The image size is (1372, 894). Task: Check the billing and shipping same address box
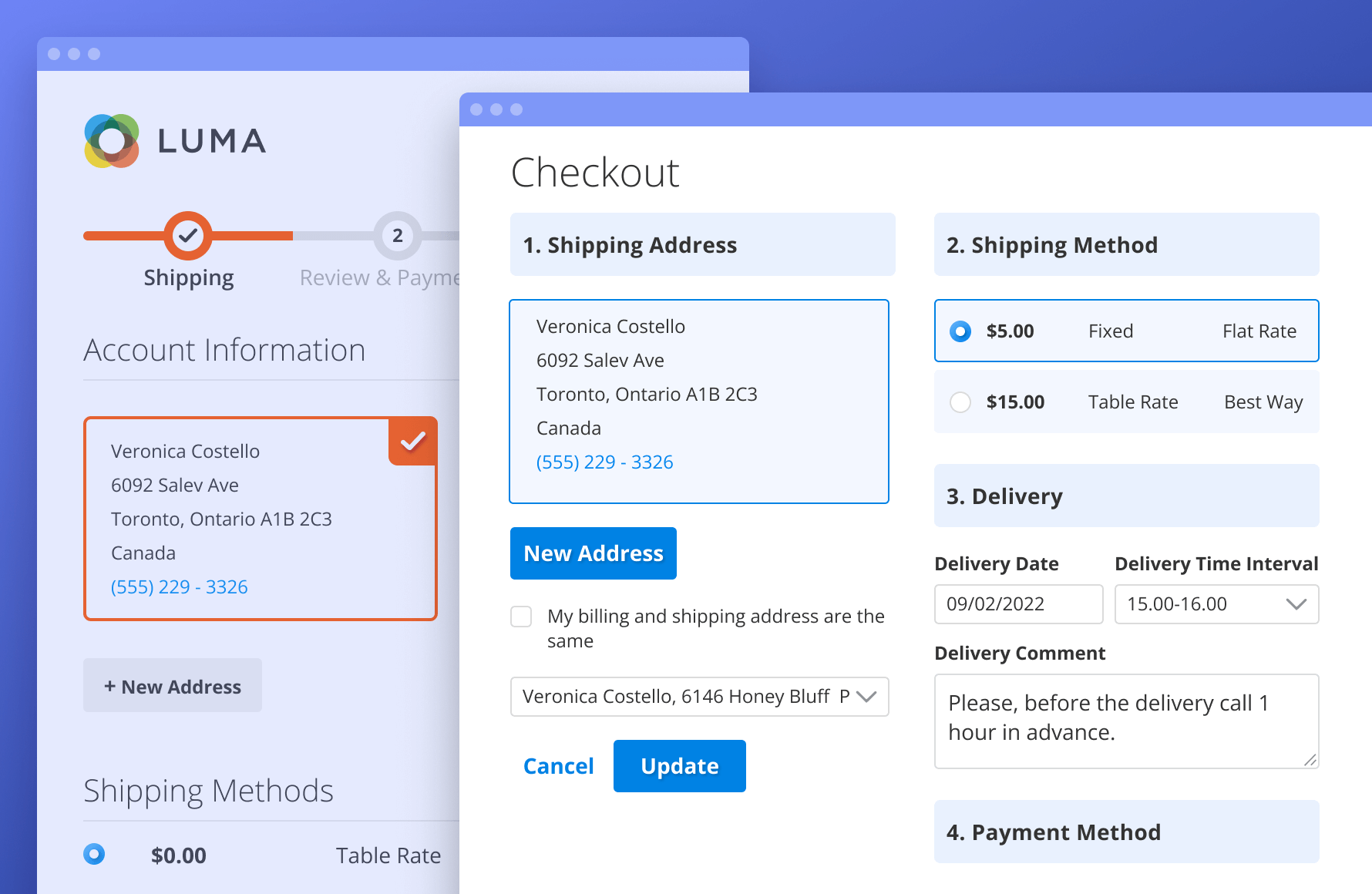click(521, 617)
